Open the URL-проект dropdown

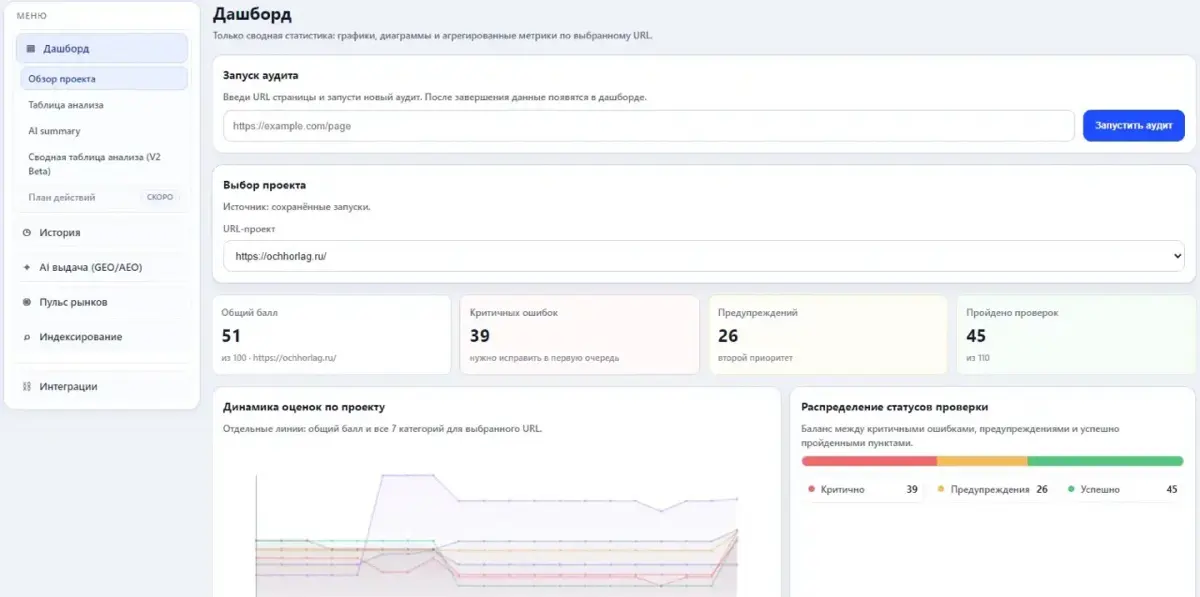click(x=704, y=256)
